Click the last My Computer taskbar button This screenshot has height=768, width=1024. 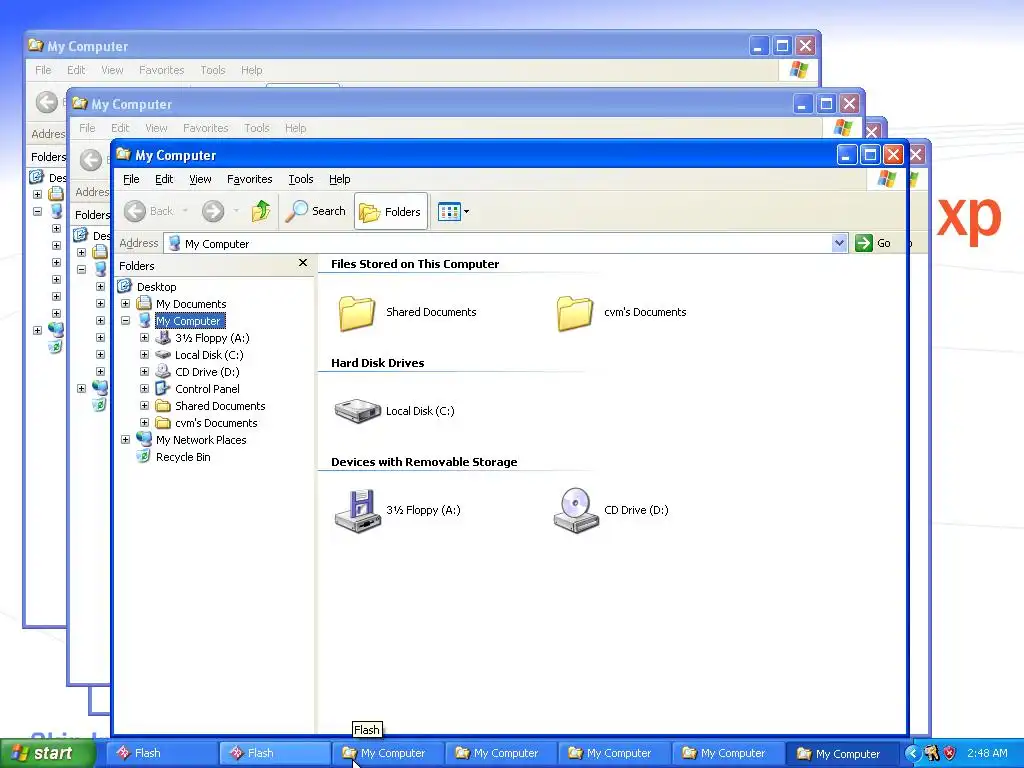[842, 754]
